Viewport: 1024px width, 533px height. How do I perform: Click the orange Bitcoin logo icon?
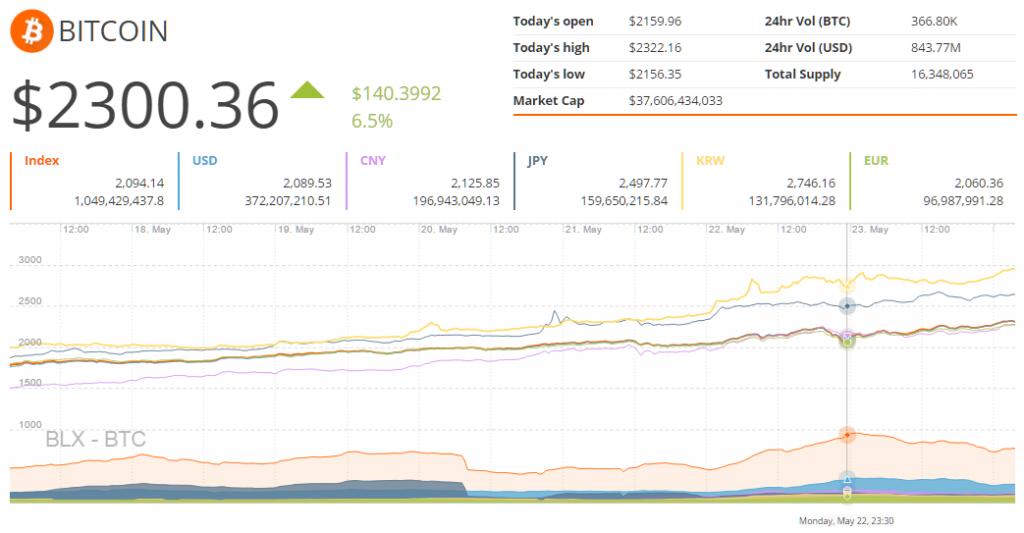tap(31, 31)
